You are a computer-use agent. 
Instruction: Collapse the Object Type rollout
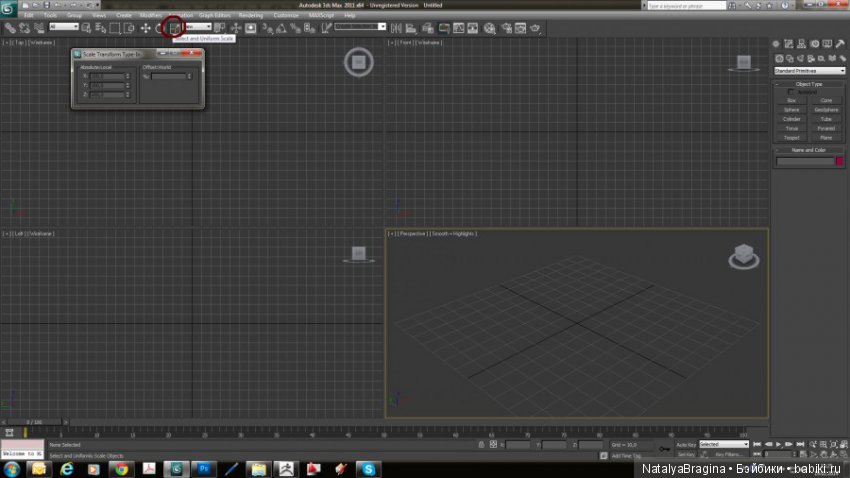click(x=809, y=84)
